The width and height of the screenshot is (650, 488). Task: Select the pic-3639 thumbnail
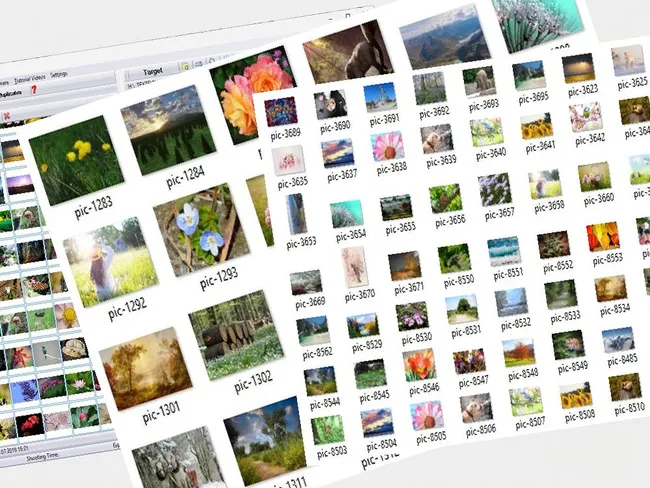[437, 139]
